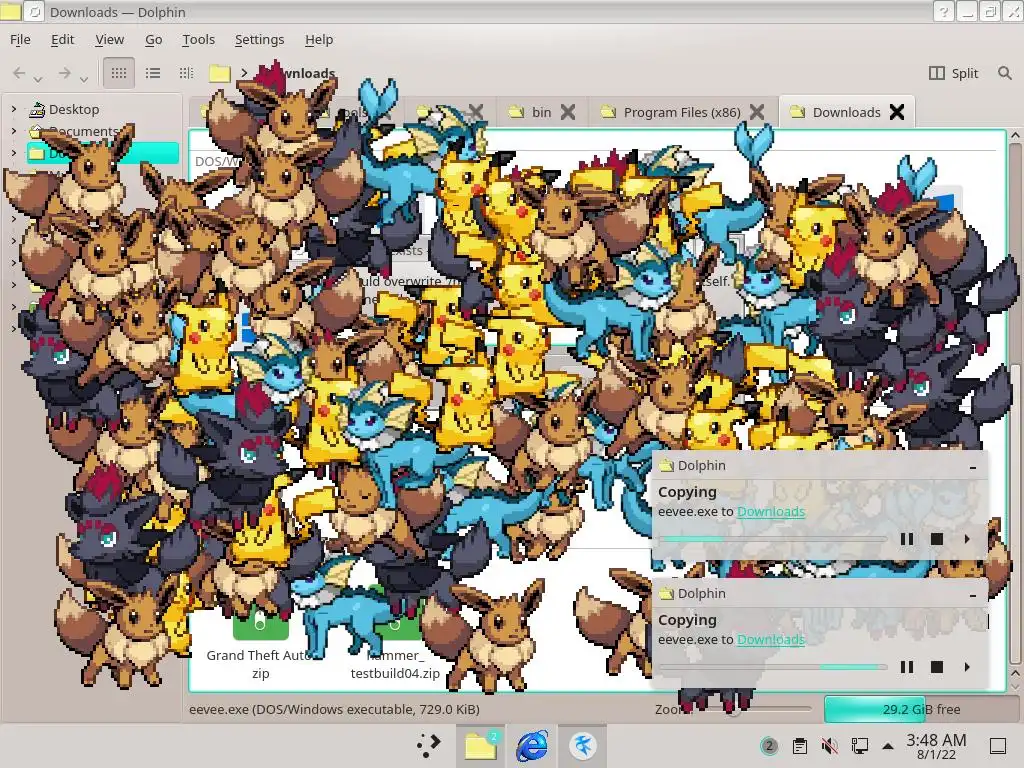
Task: Open the clipboard tray icon
Action: click(x=799, y=746)
